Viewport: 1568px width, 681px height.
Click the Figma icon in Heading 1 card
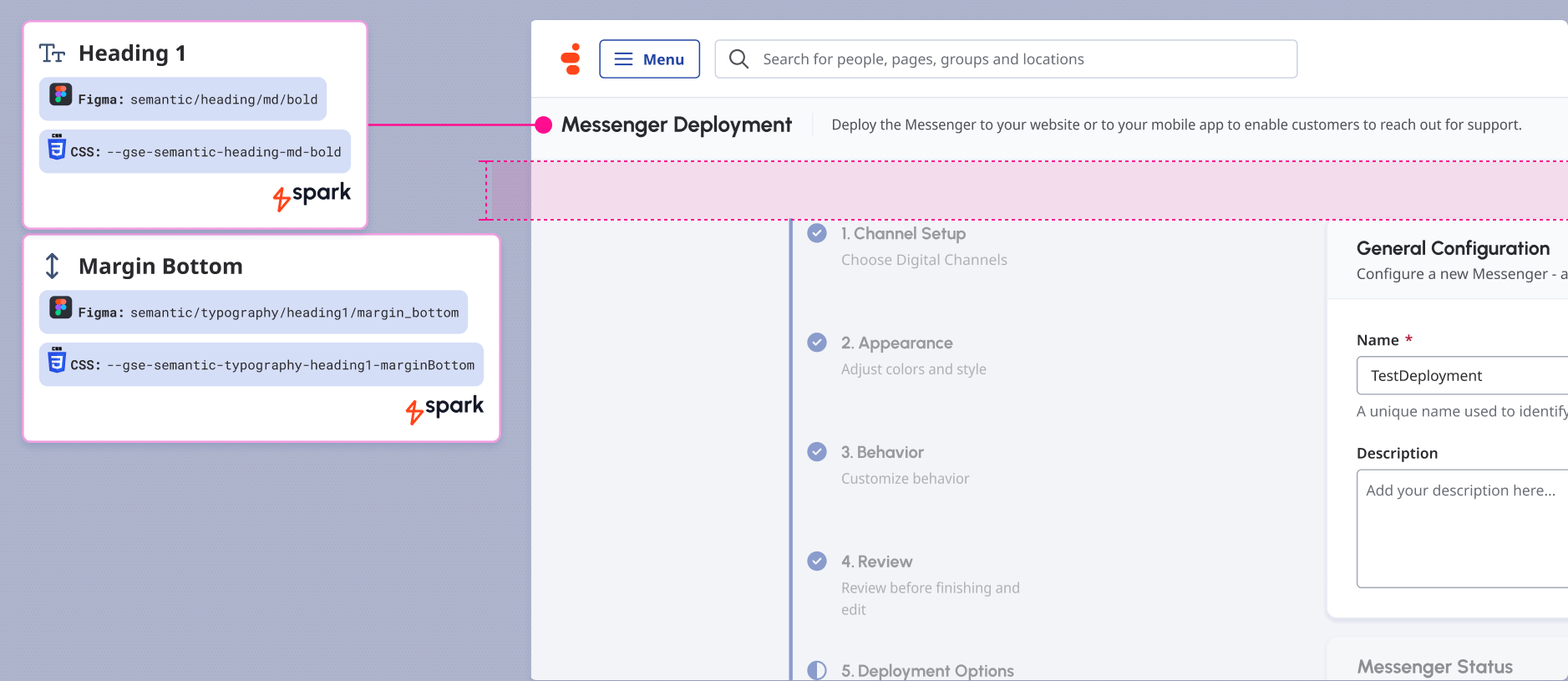60,94
